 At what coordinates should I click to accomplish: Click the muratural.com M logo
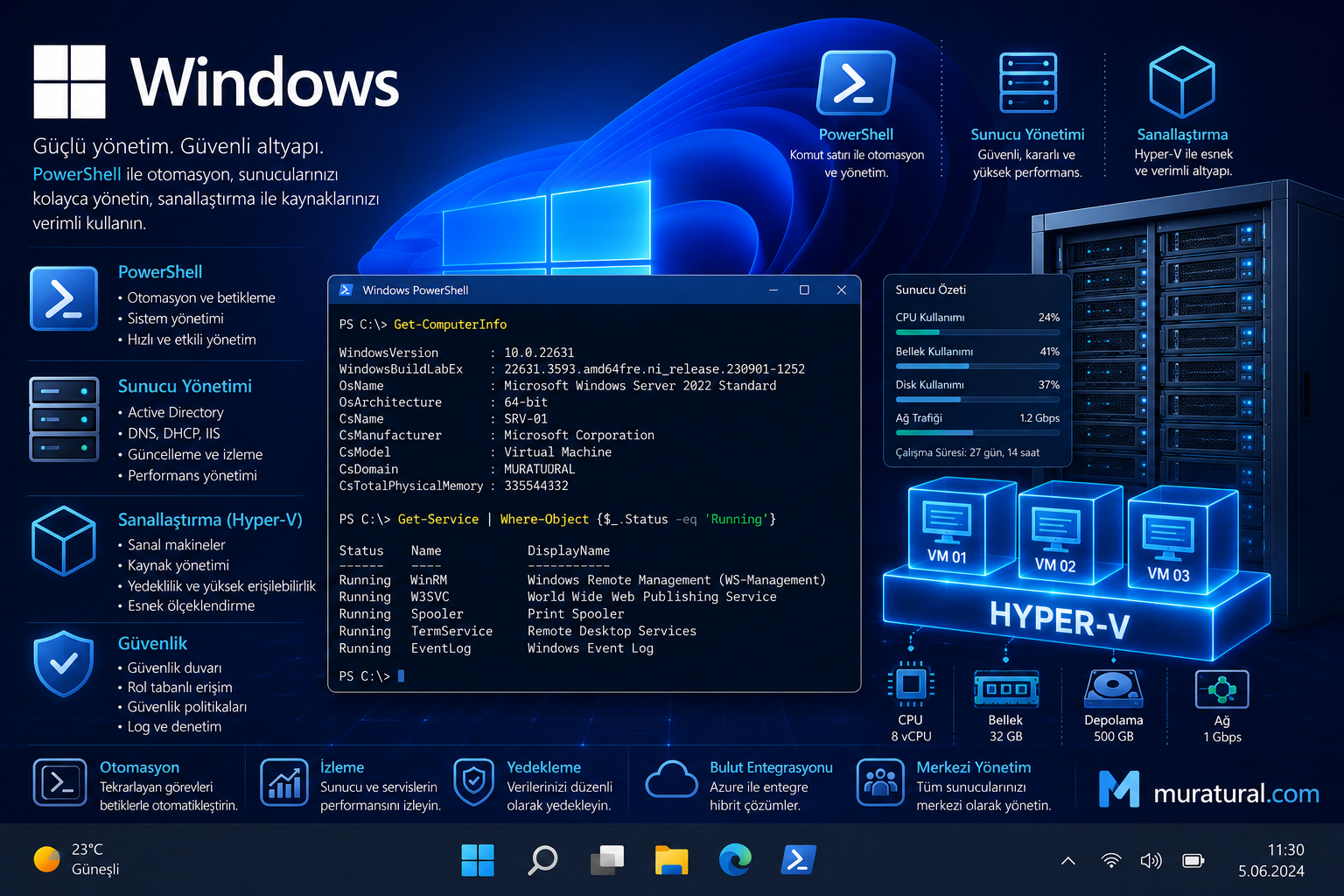point(1119,789)
